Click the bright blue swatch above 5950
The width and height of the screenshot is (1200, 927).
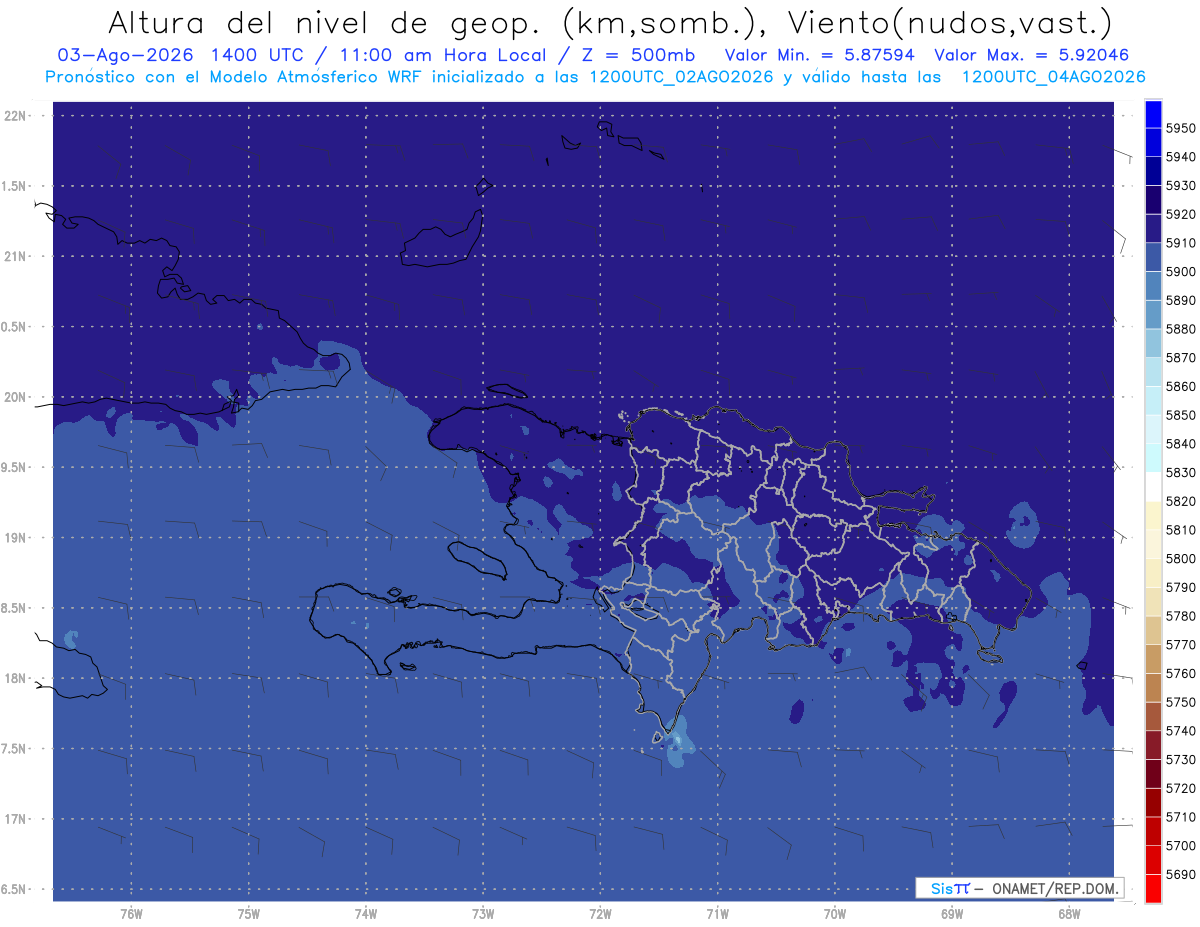coord(1153,114)
